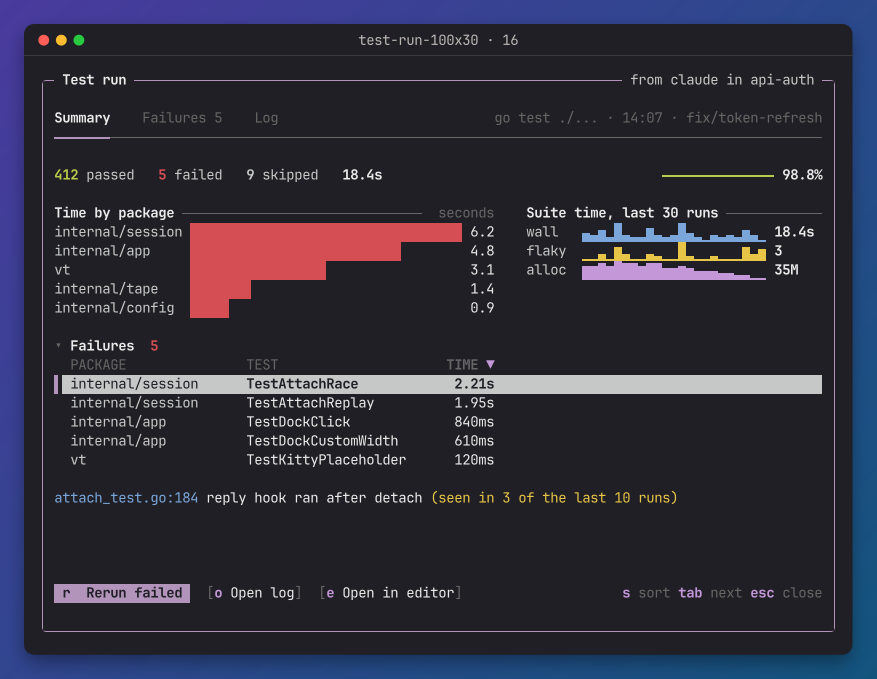Click the red window close button
877x679 pixels.
[44, 40]
